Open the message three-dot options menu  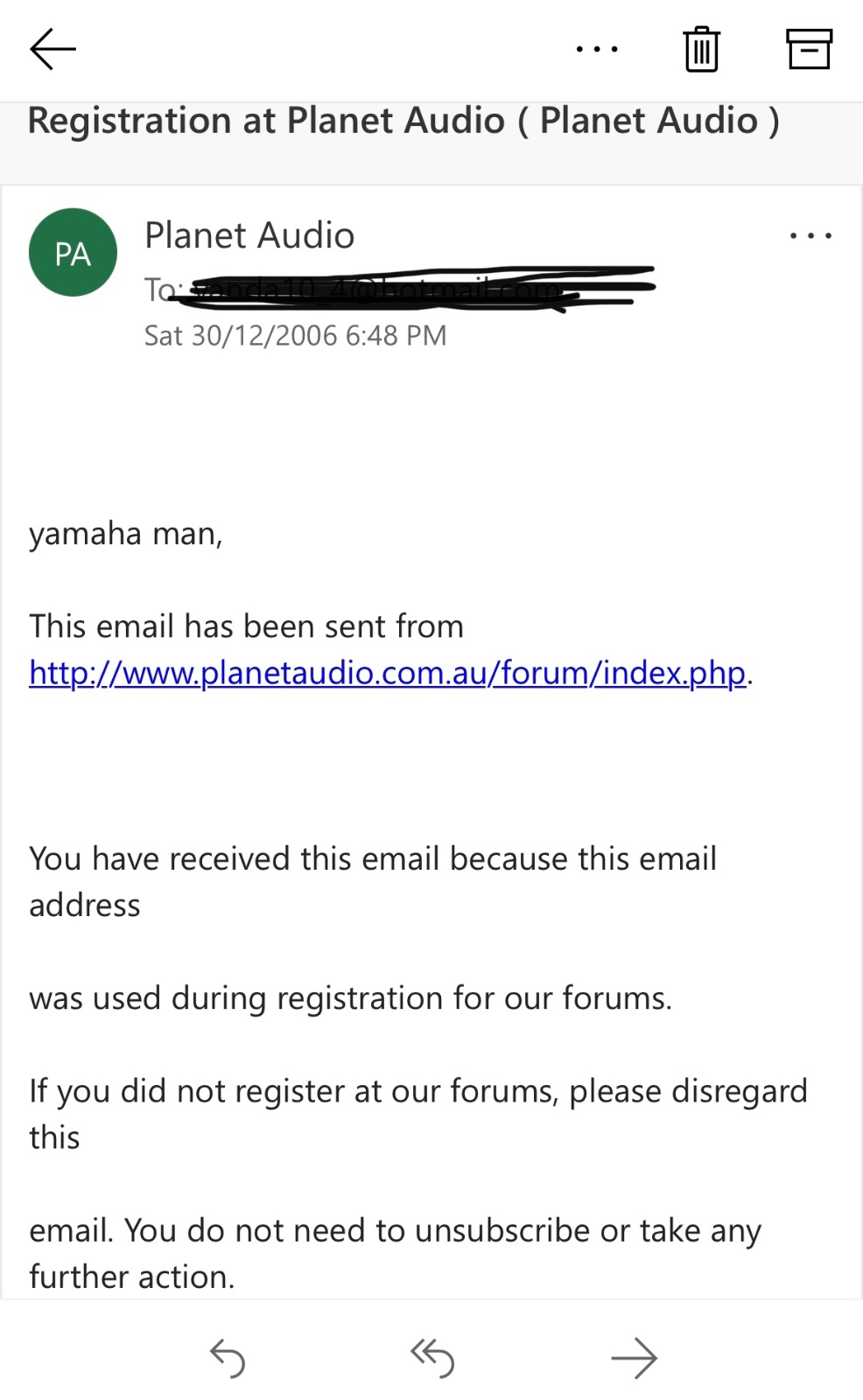810,235
